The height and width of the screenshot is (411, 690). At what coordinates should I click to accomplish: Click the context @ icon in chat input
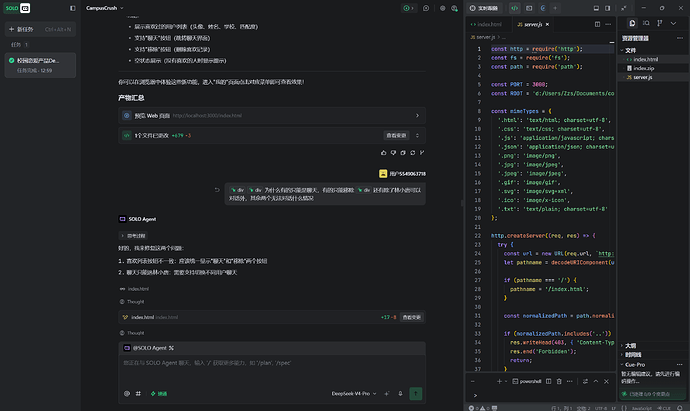[127, 394]
